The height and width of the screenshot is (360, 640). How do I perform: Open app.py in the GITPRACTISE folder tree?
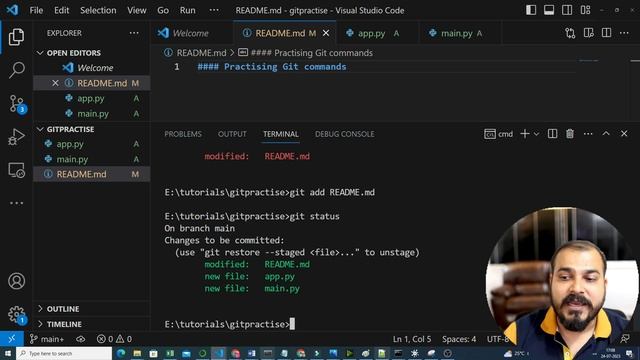pyautogui.click(x=91, y=144)
